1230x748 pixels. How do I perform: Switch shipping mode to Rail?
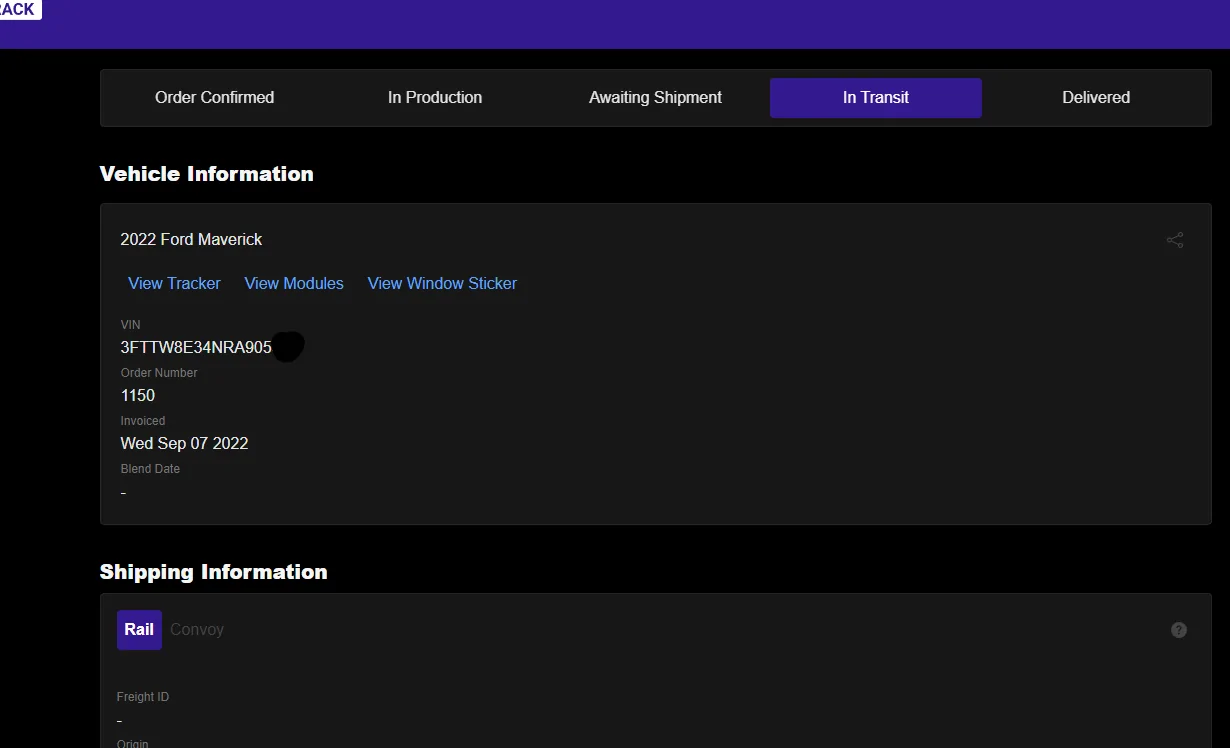pyautogui.click(x=139, y=630)
